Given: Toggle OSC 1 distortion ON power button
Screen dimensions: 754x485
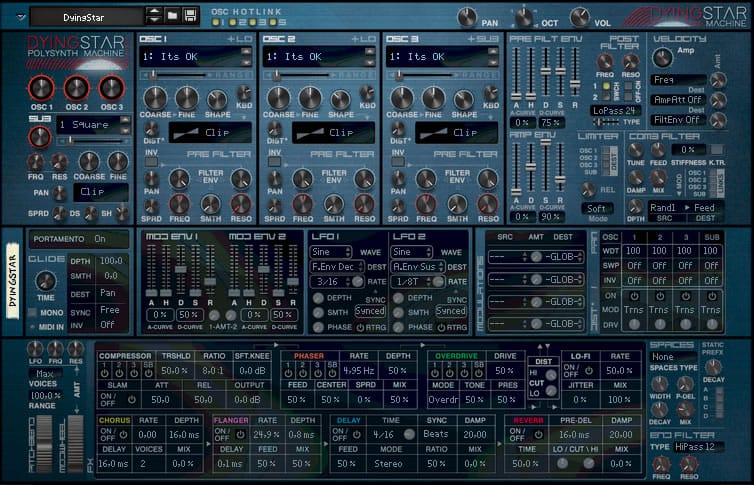Looking at the screenshot, I should [634, 296].
